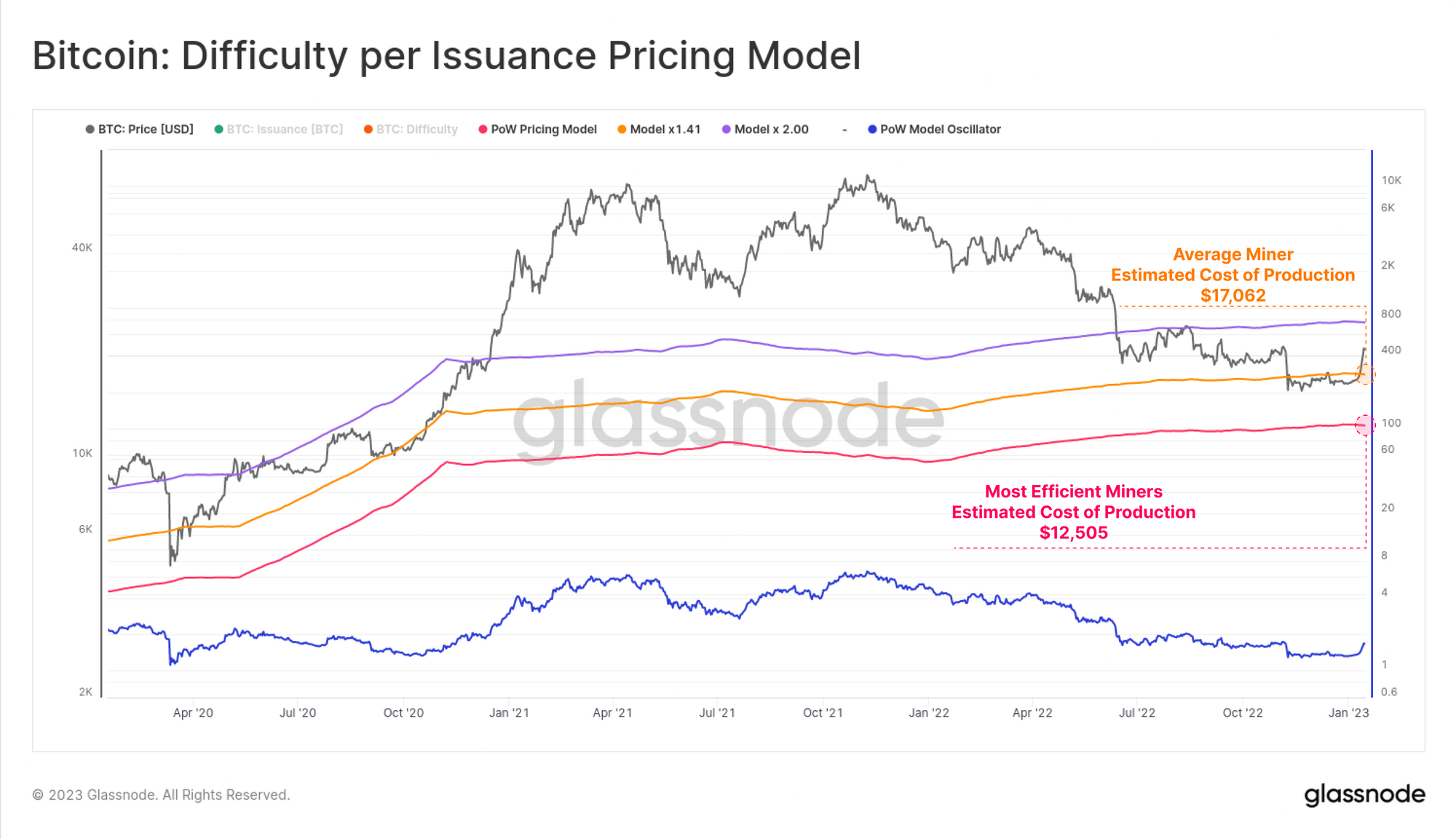Hide the PoW Model Oscillator series
This screenshot has height=839, width=1456.
click(x=935, y=129)
